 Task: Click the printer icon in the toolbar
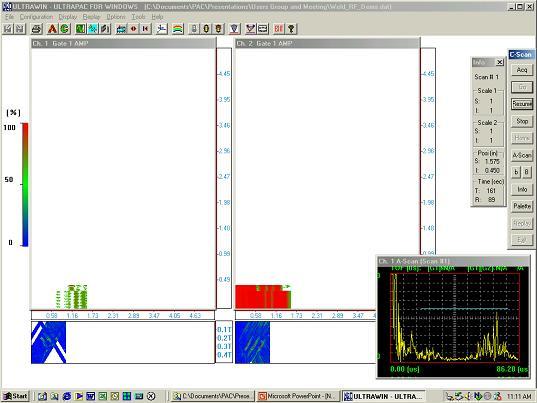tap(37, 29)
